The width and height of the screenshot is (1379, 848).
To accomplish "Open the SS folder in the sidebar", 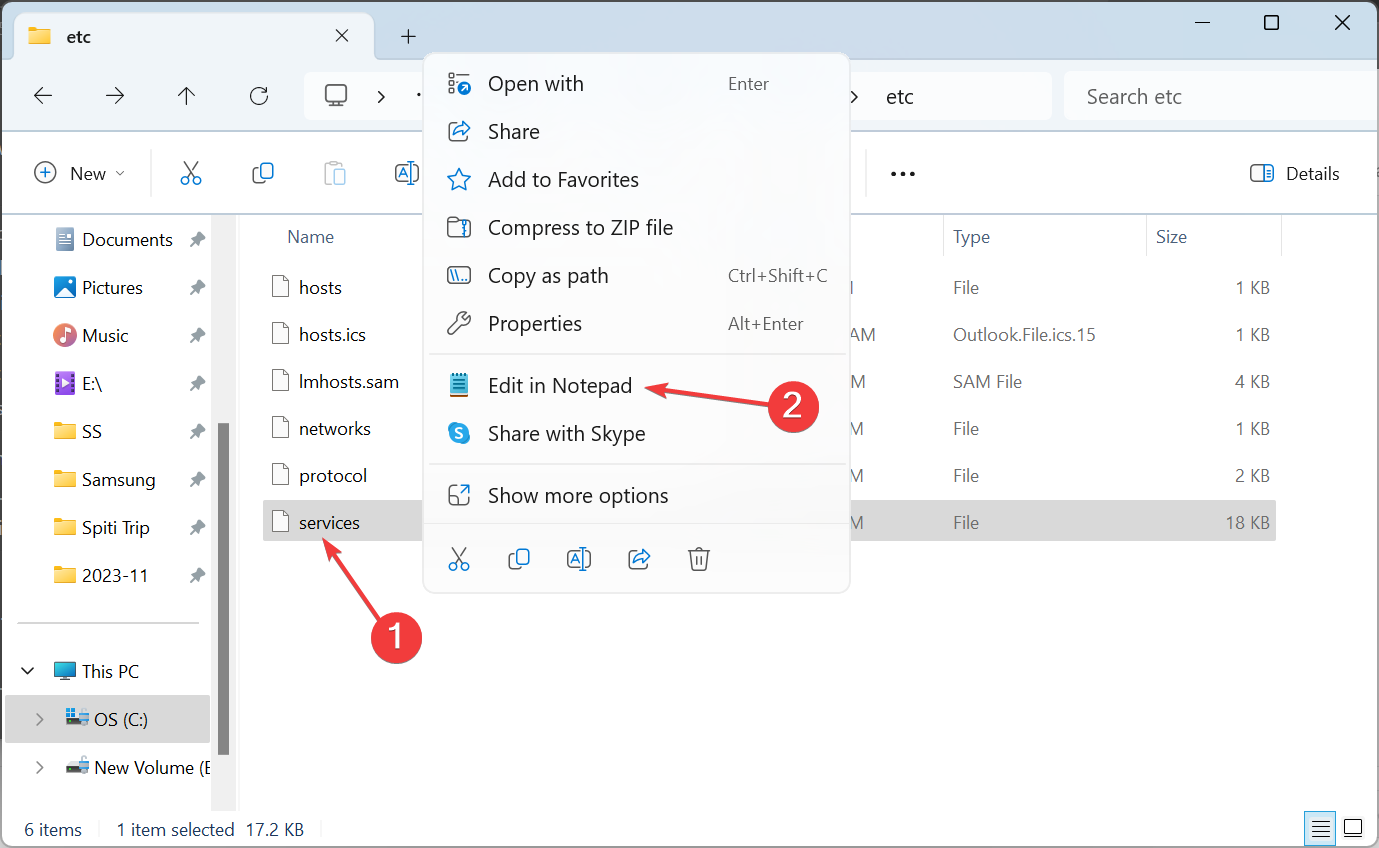I will (x=92, y=432).
